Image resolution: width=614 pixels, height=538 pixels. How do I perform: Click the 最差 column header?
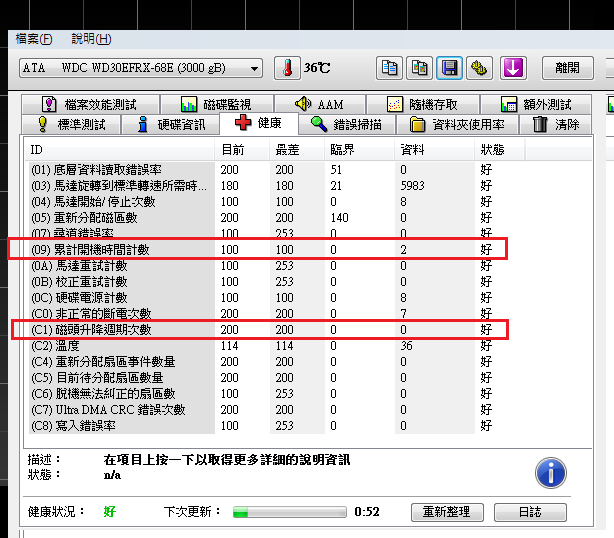click(x=297, y=150)
